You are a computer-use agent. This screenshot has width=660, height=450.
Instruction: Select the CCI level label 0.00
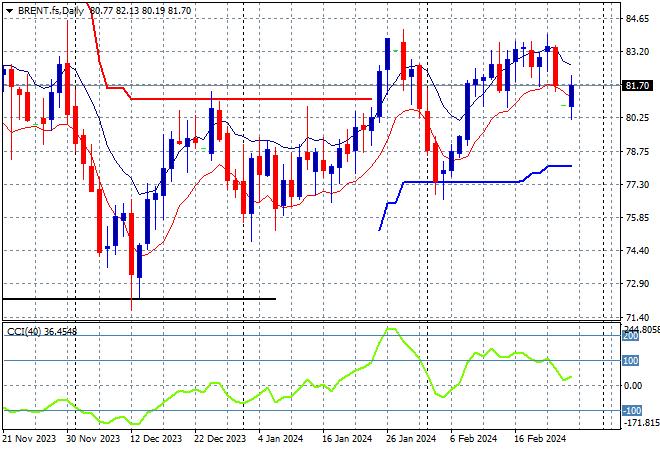(x=633, y=386)
